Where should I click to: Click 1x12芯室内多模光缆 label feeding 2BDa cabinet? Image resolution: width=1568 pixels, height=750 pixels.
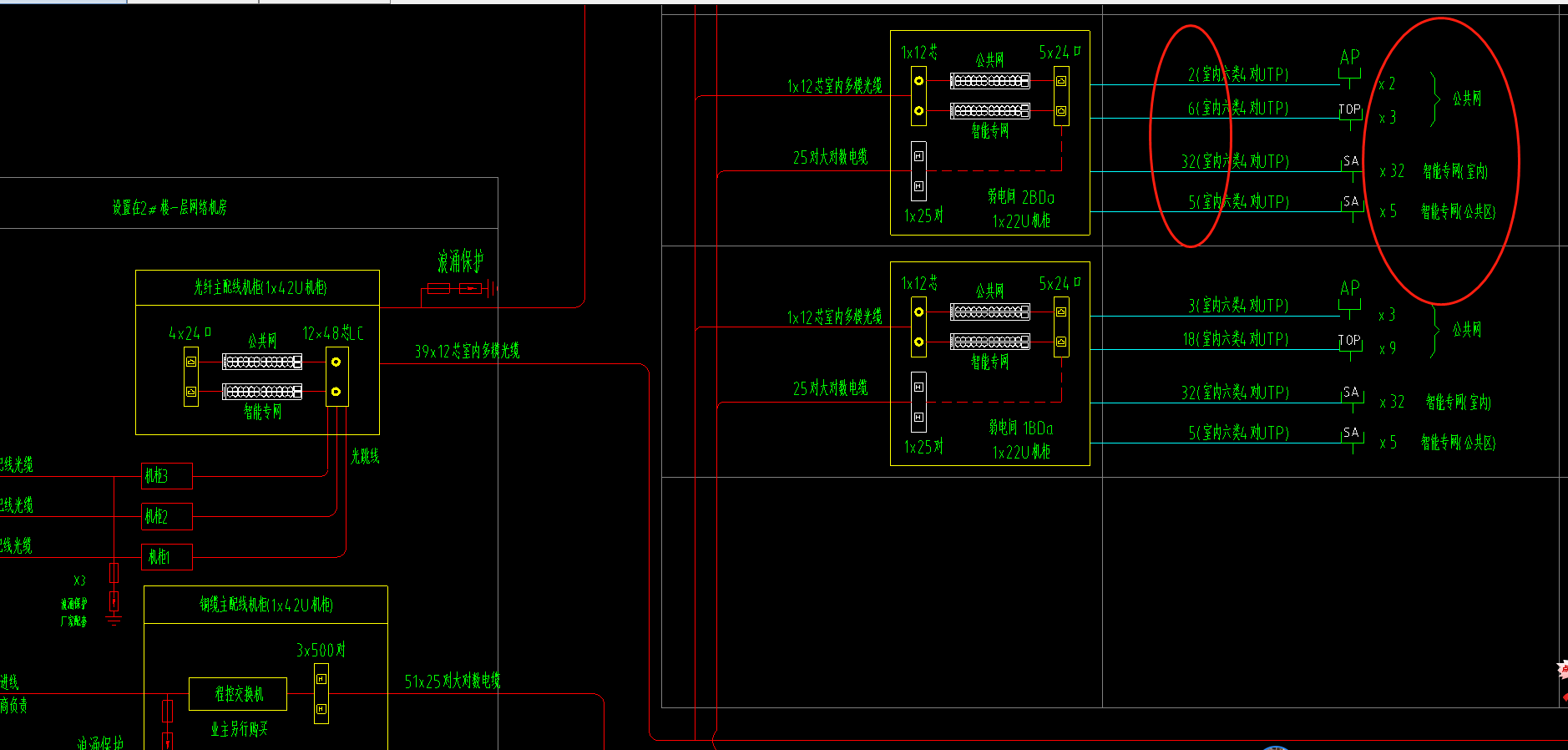pos(834,86)
